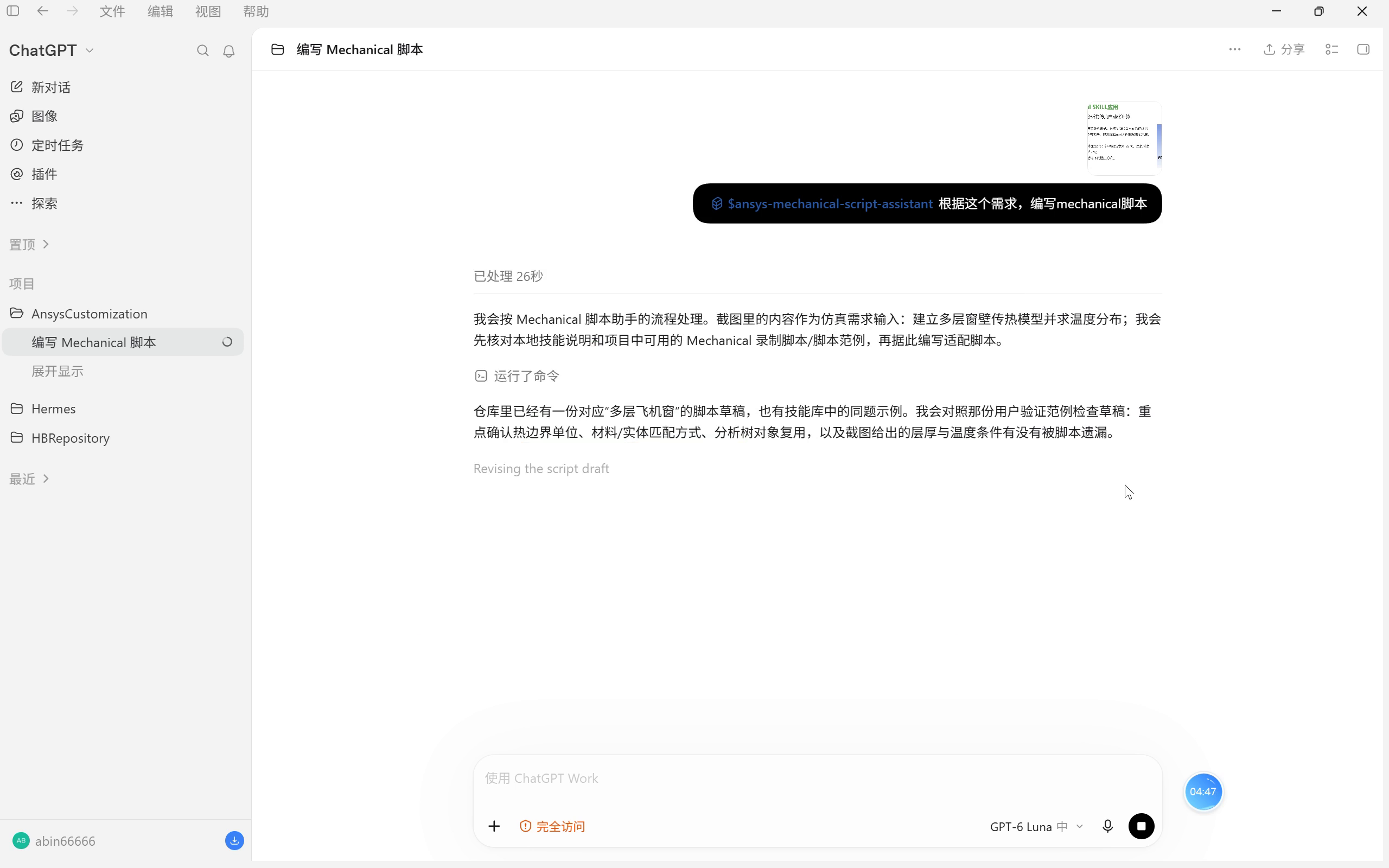This screenshot has height=868, width=1389.
Task: Click 展开显示 to show more chats
Action: (58, 372)
